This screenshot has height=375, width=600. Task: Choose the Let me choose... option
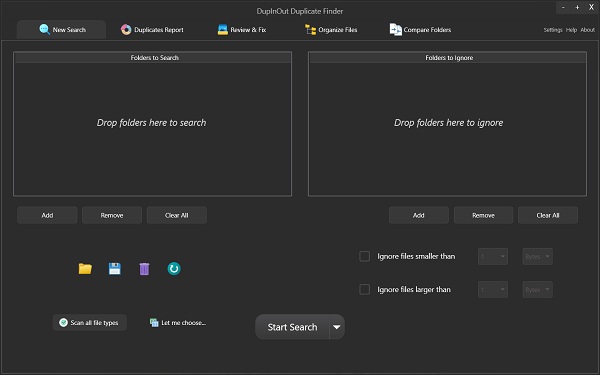[178, 323]
